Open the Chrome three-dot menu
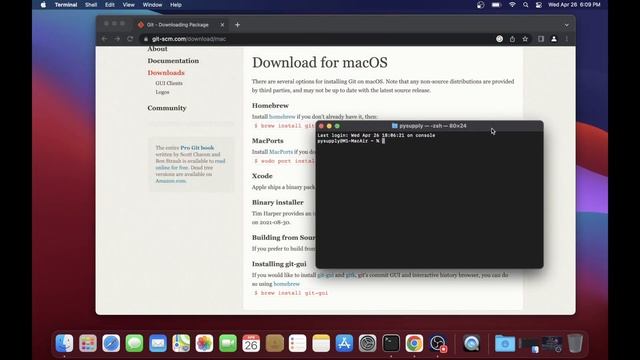The height and width of the screenshot is (360, 640). point(567,39)
